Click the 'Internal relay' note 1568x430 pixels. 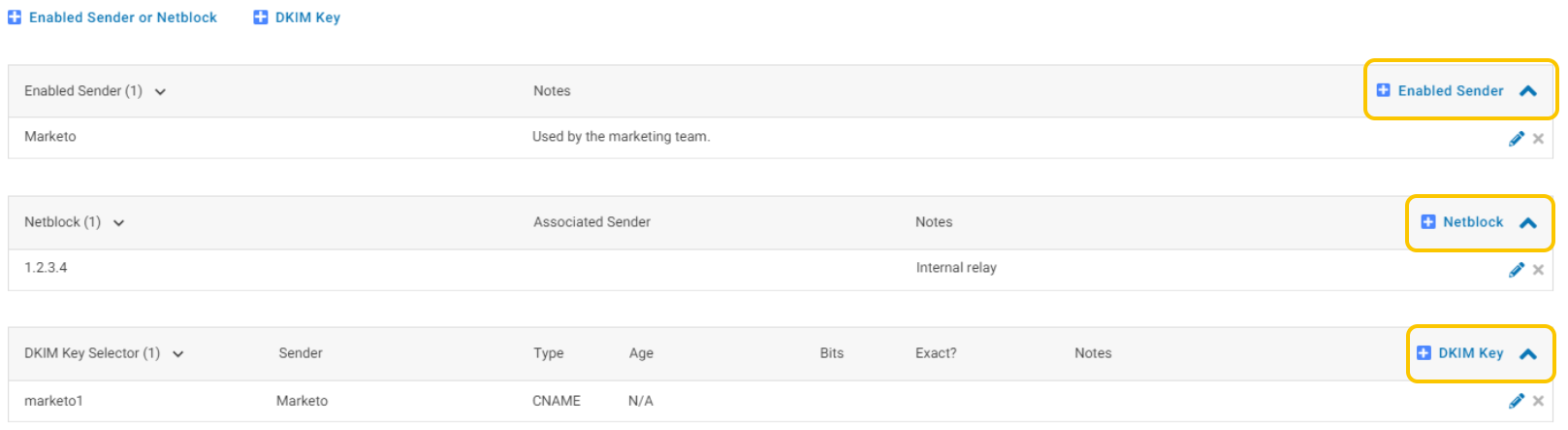[x=956, y=268]
